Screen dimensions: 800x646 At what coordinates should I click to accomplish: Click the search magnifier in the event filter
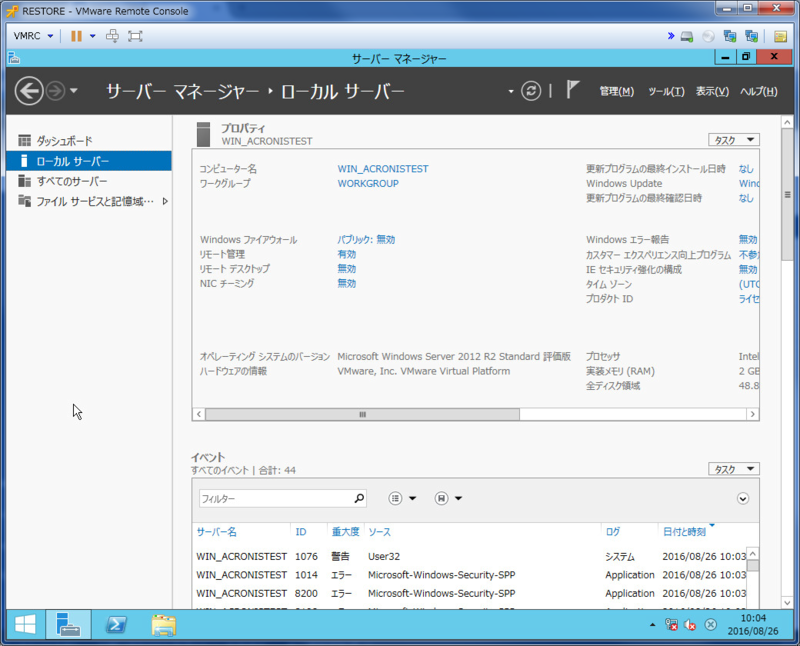click(x=360, y=498)
